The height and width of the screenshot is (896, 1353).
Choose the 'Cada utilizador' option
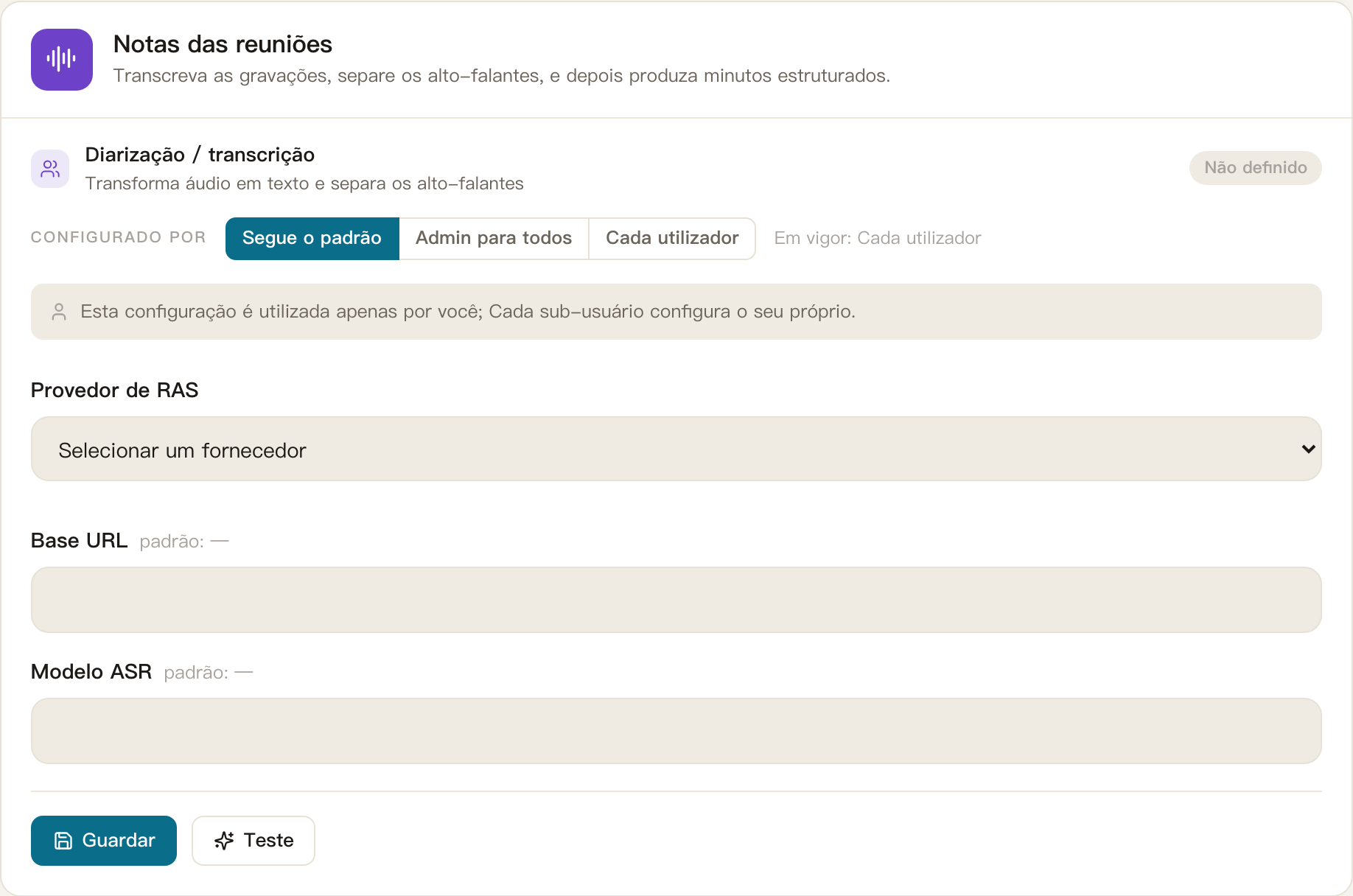(x=672, y=238)
